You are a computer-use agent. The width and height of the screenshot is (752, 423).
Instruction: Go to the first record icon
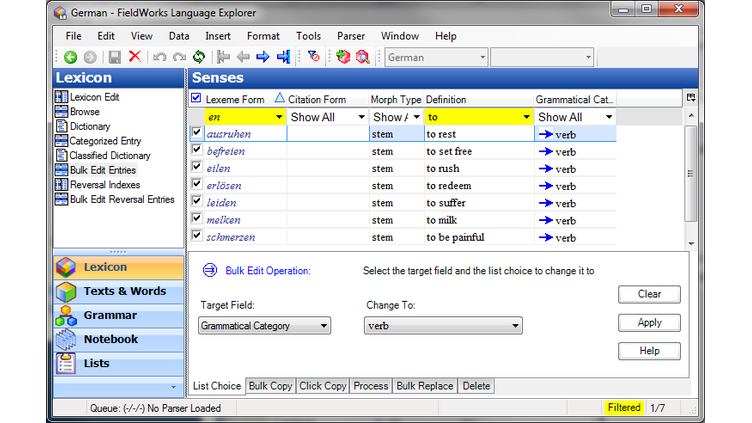(223, 57)
